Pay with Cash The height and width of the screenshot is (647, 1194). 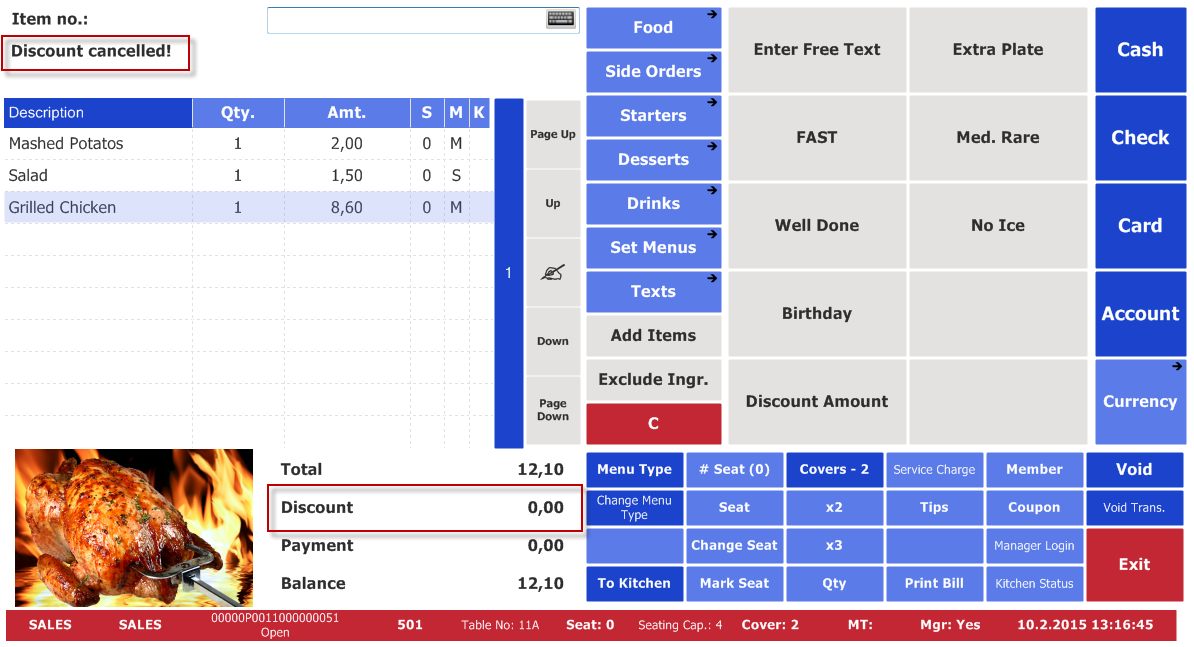click(x=1140, y=50)
